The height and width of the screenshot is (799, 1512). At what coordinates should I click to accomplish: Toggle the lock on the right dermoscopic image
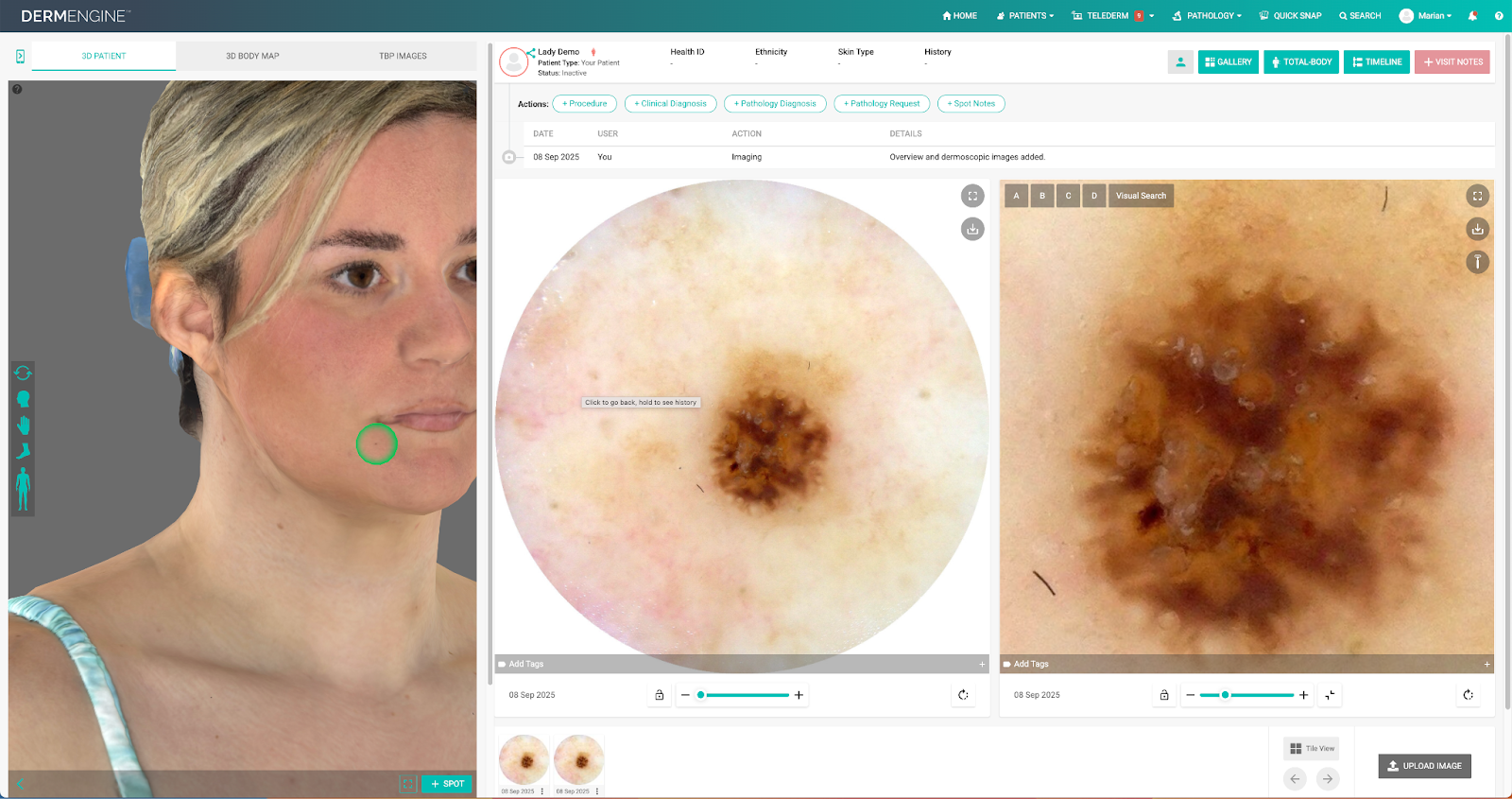click(x=1164, y=695)
